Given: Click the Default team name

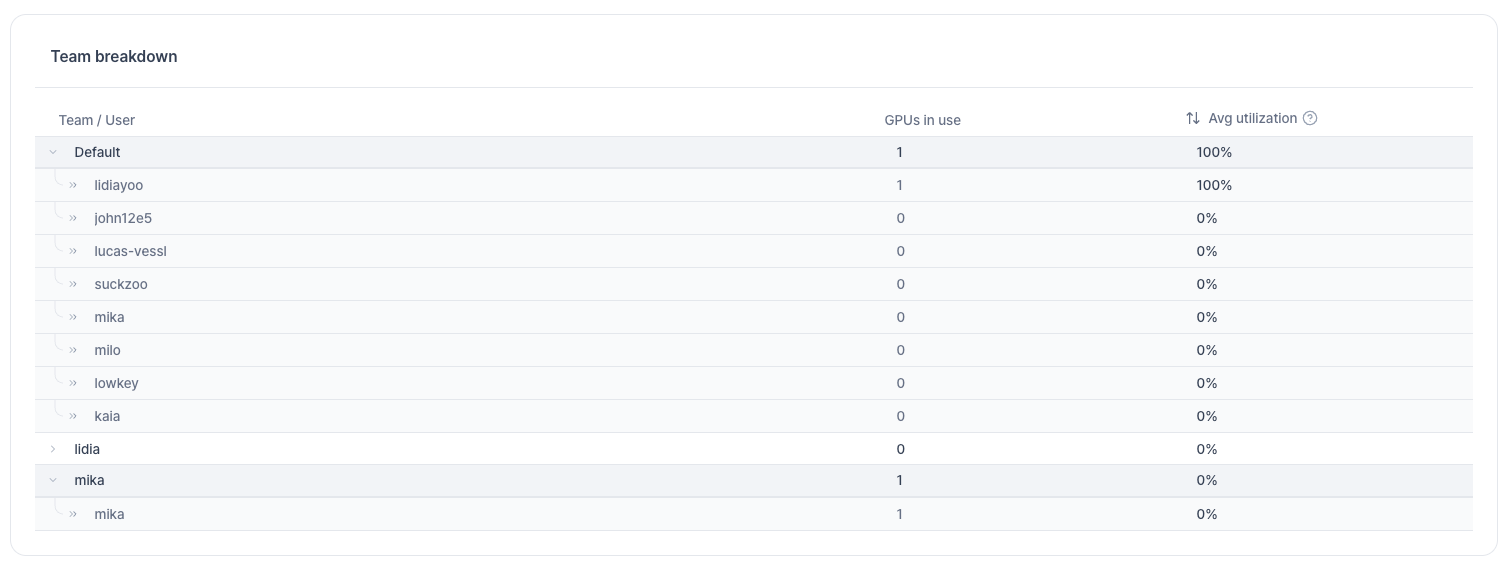Looking at the screenshot, I should coord(97,152).
